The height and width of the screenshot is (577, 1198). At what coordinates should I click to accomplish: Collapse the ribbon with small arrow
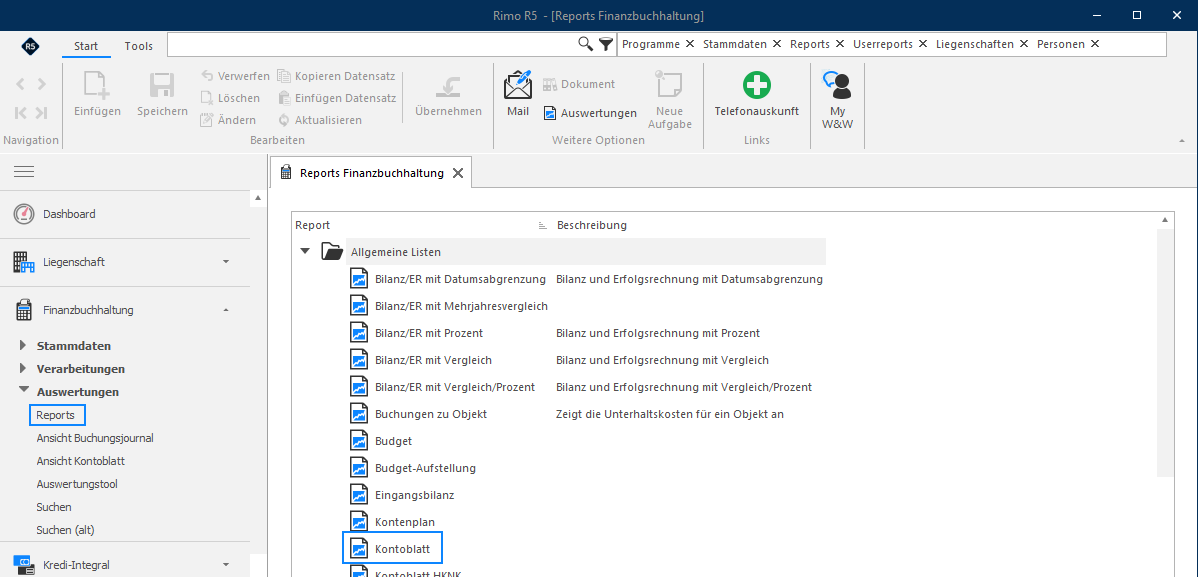point(1182,141)
